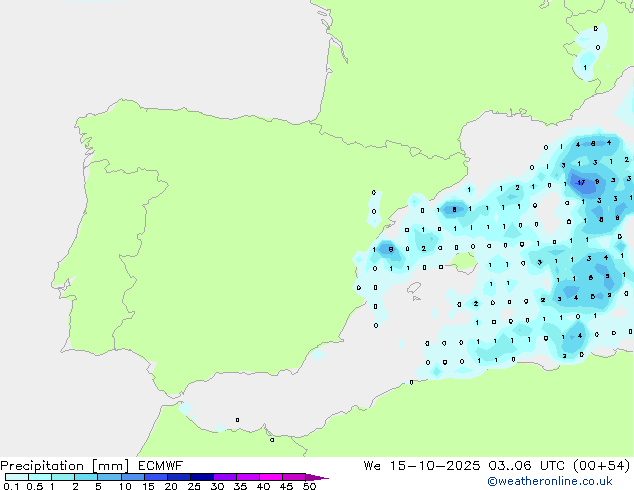
Task: Click the '-17' precipitation value on map
Action: tap(581, 182)
